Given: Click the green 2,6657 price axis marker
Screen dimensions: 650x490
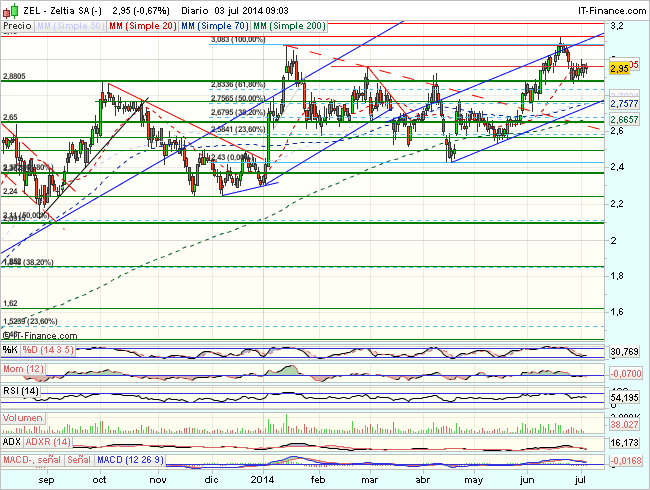Looking at the screenshot, I should (x=623, y=118).
